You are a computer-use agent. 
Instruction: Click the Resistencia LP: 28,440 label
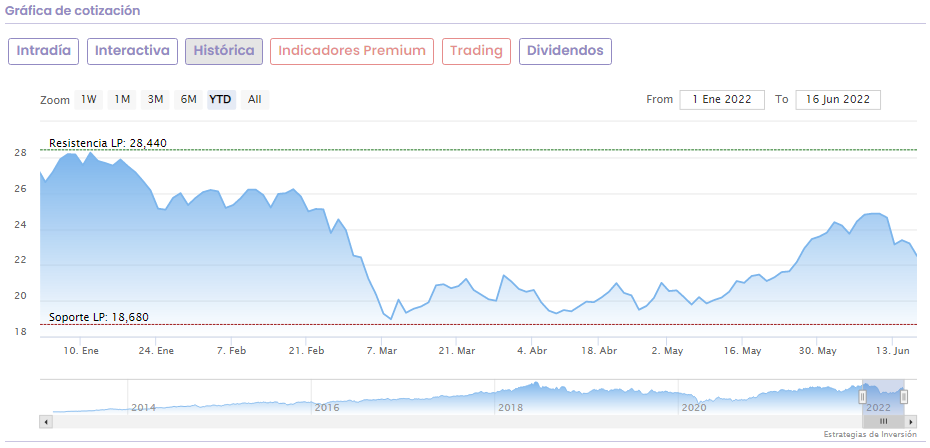click(108, 143)
